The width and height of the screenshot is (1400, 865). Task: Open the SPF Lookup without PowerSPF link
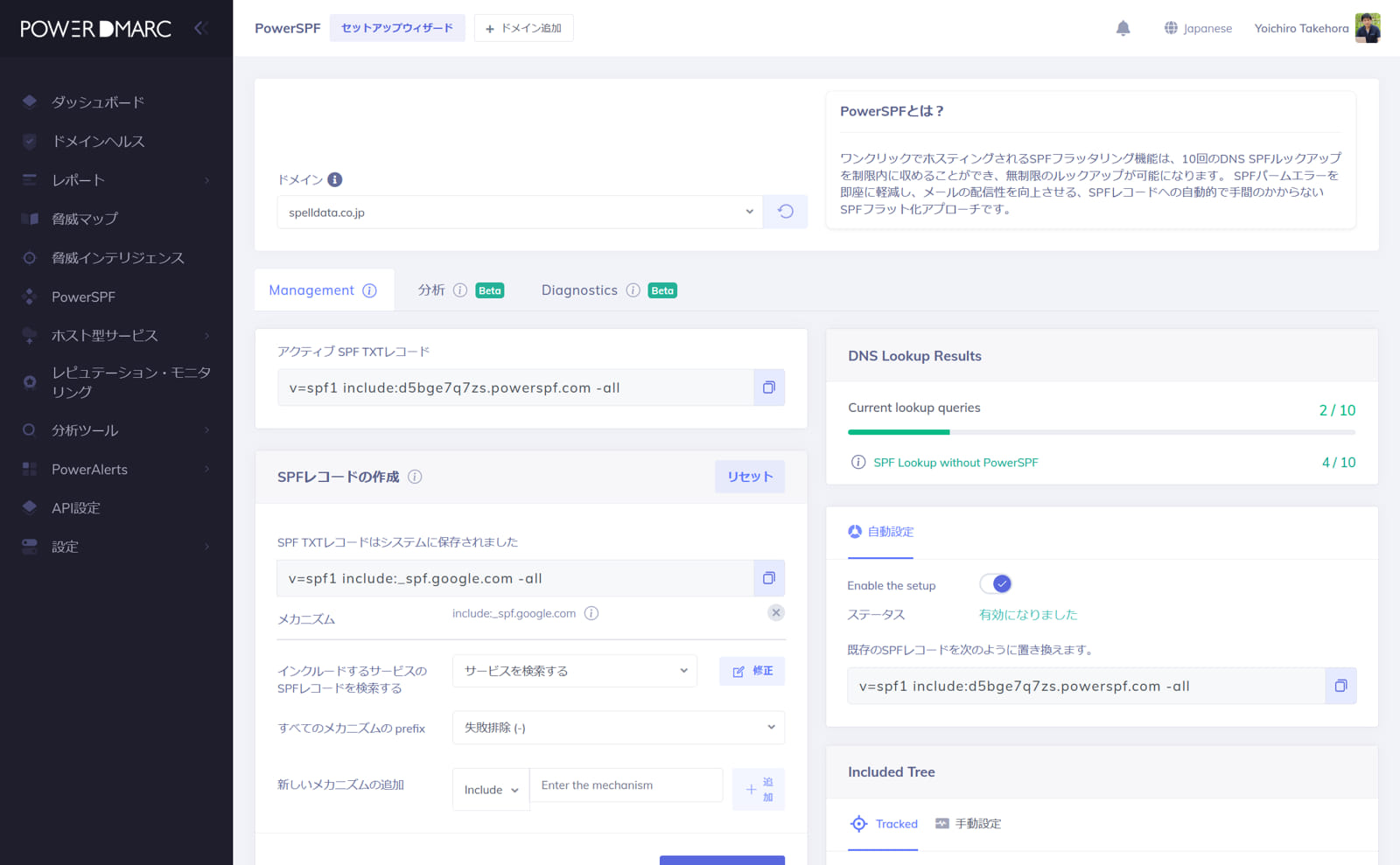[955, 463]
